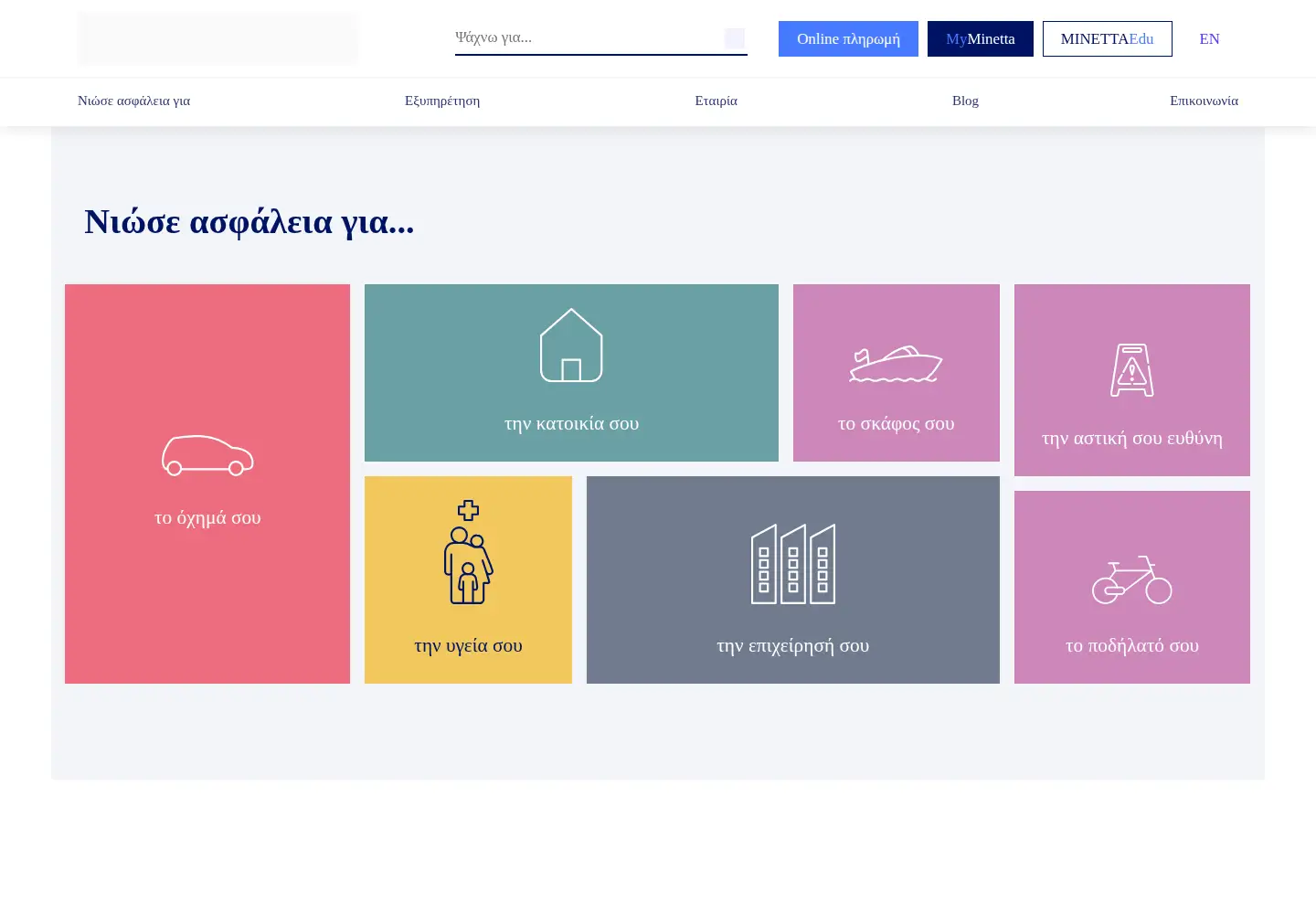Screen dimensions: 1316x914
Task: Click the search submit icon
Action: coord(735,38)
